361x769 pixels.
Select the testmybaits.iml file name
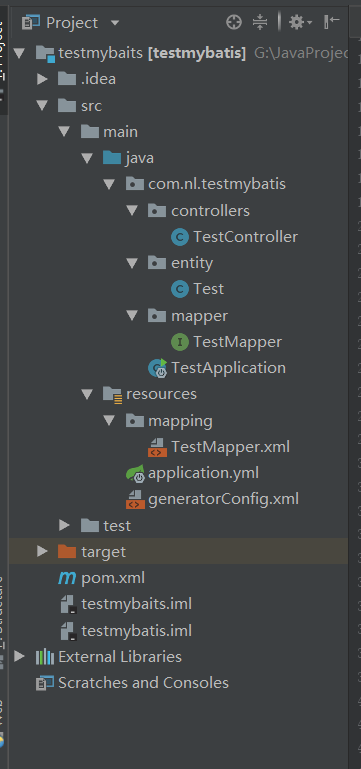[136, 604]
